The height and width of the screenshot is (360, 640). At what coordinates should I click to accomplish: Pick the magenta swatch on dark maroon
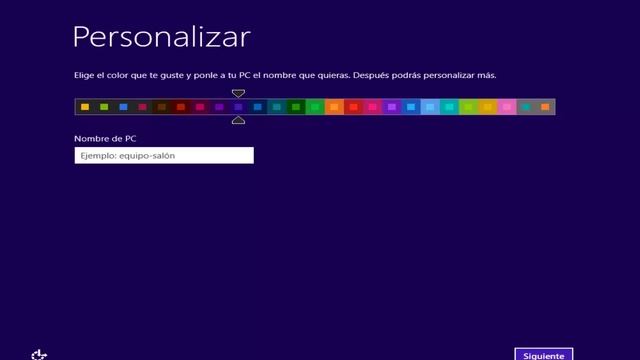click(200, 107)
